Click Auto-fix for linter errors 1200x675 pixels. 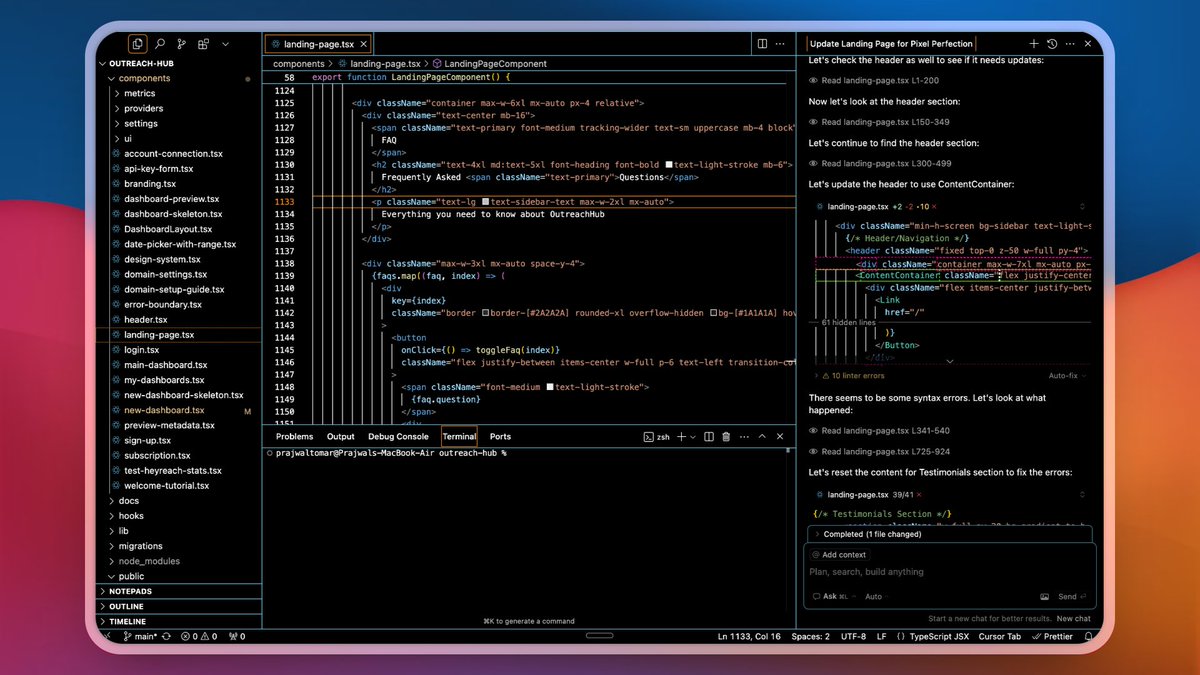click(1067, 376)
